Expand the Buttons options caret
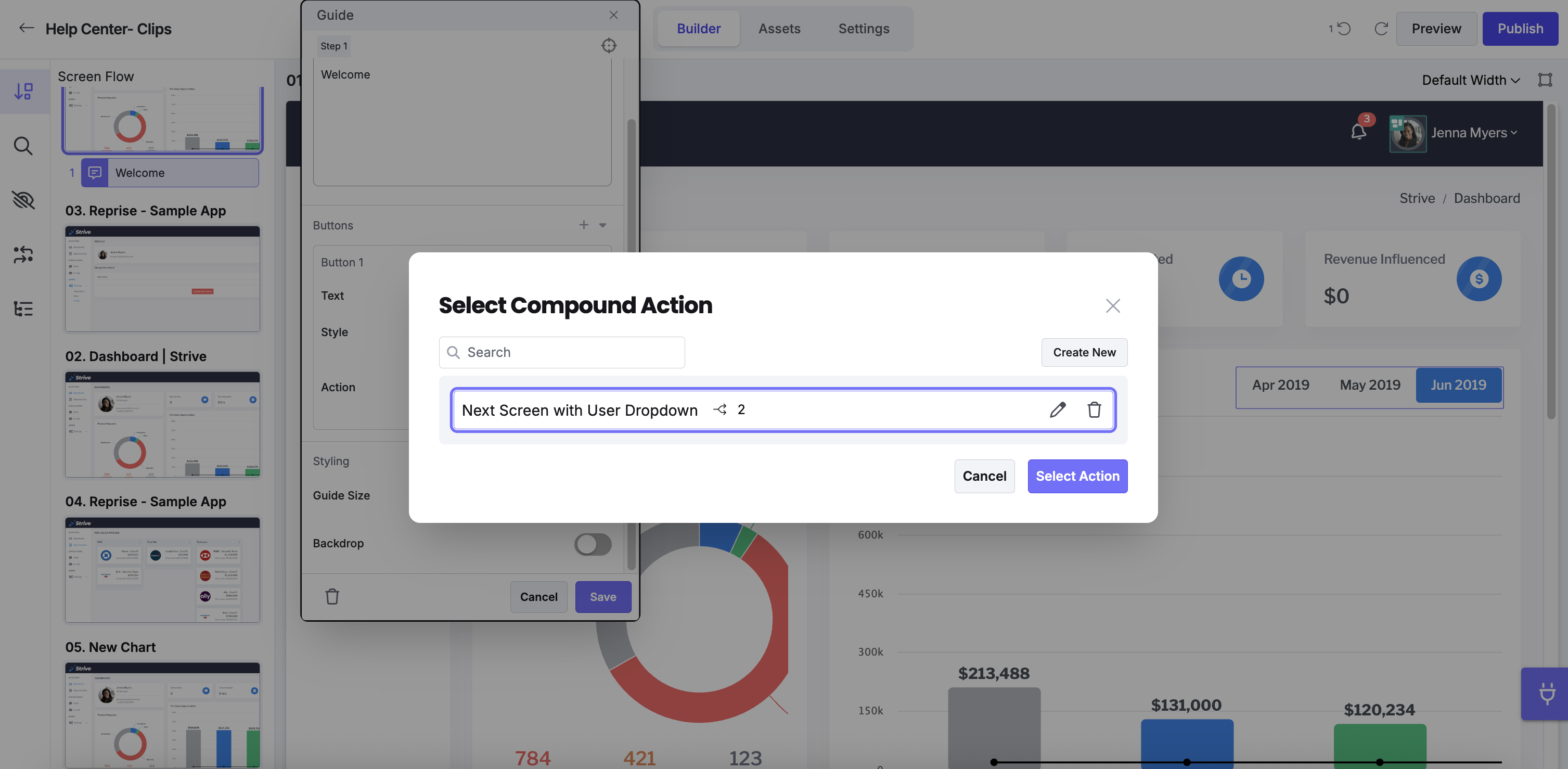Image resolution: width=1568 pixels, height=769 pixels. (602, 225)
